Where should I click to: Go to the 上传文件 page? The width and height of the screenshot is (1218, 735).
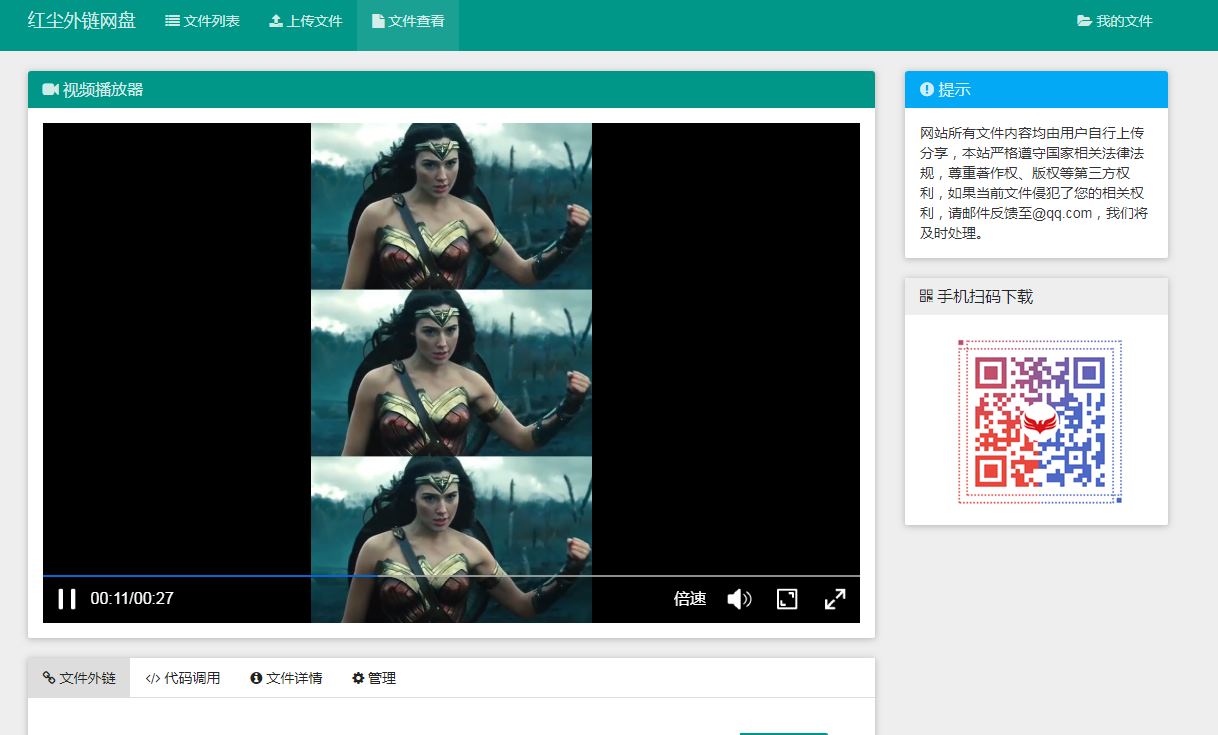(305, 21)
